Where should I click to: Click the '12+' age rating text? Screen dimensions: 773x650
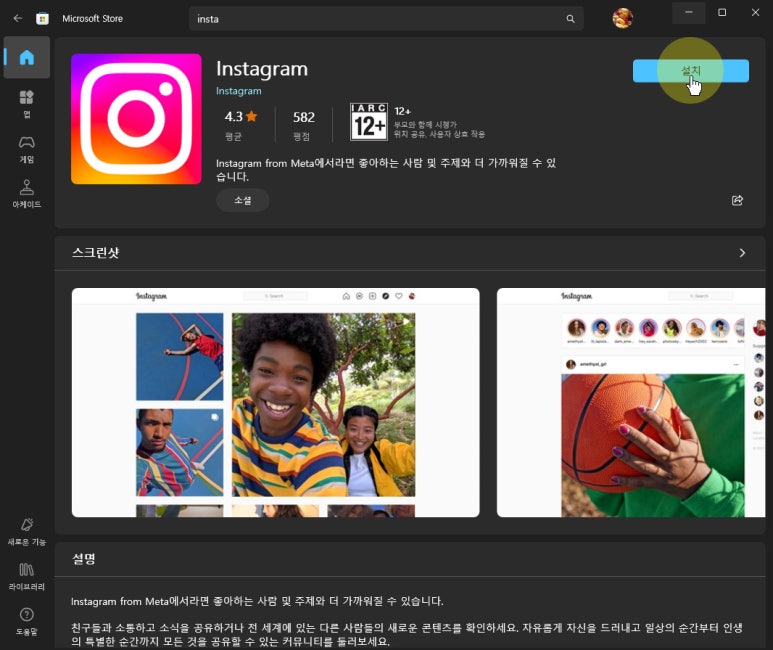coord(402,111)
